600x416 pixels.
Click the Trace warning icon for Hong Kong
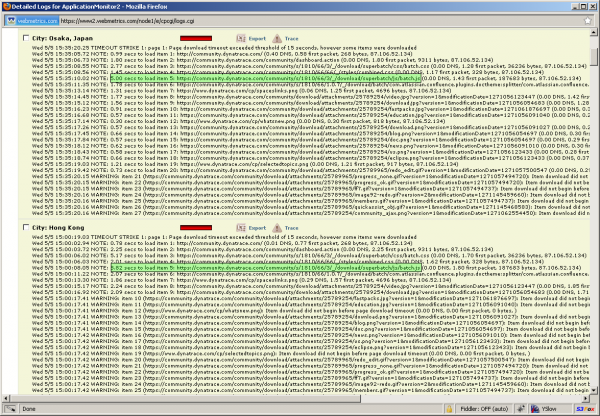(x=277, y=228)
